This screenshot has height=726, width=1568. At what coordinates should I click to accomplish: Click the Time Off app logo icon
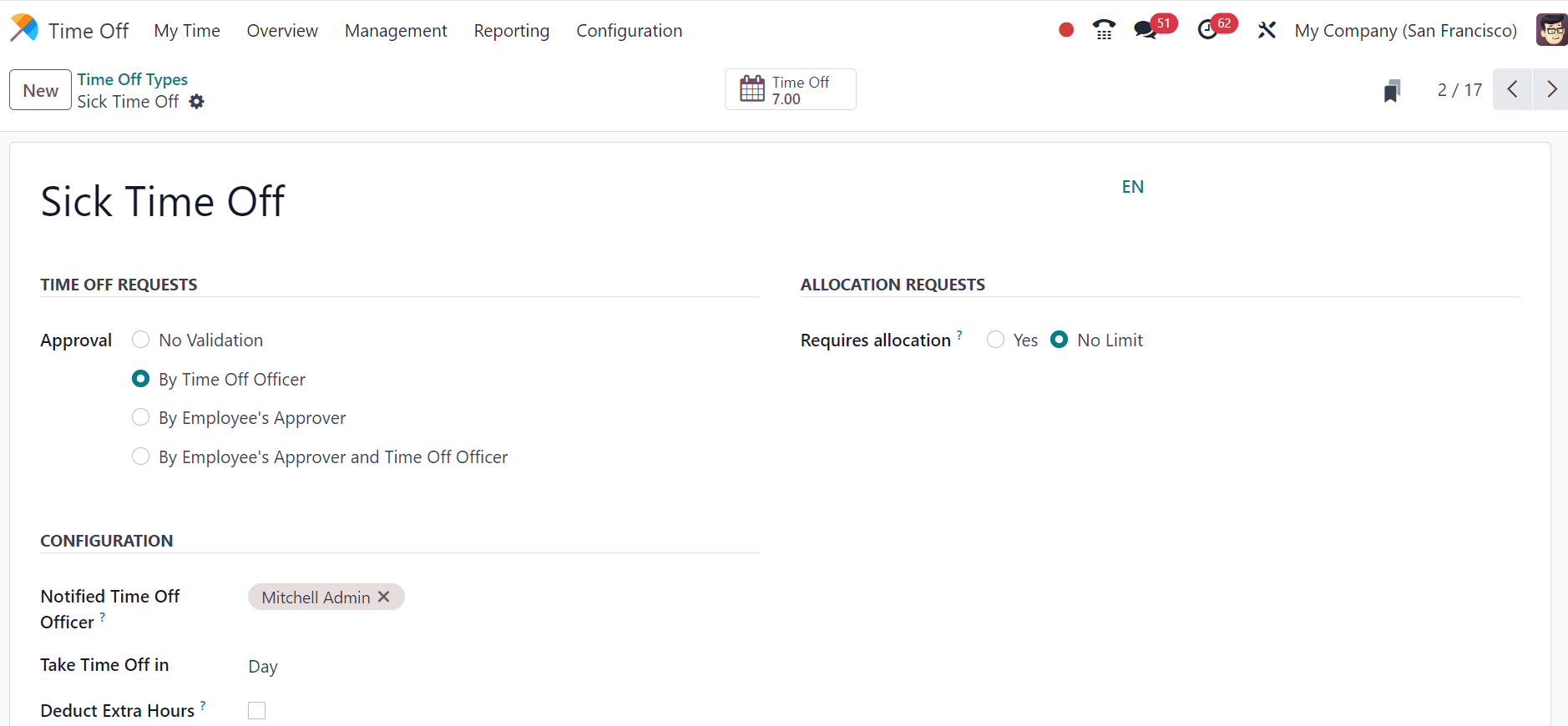(x=24, y=28)
